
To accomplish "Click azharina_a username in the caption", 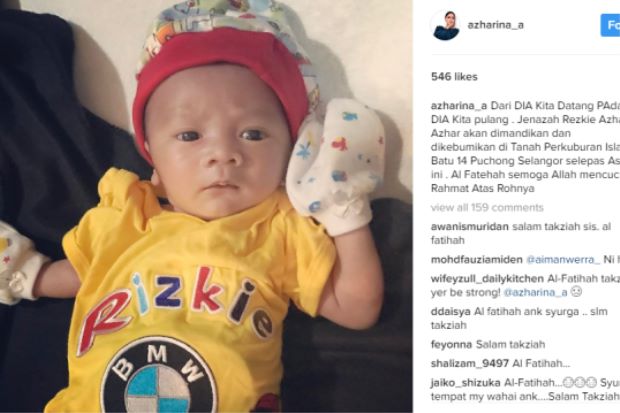I will [x=459, y=106].
